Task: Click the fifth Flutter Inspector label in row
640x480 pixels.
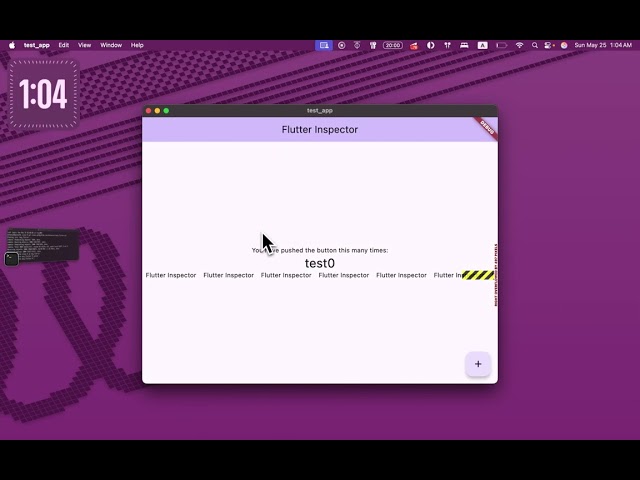Action: click(401, 276)
